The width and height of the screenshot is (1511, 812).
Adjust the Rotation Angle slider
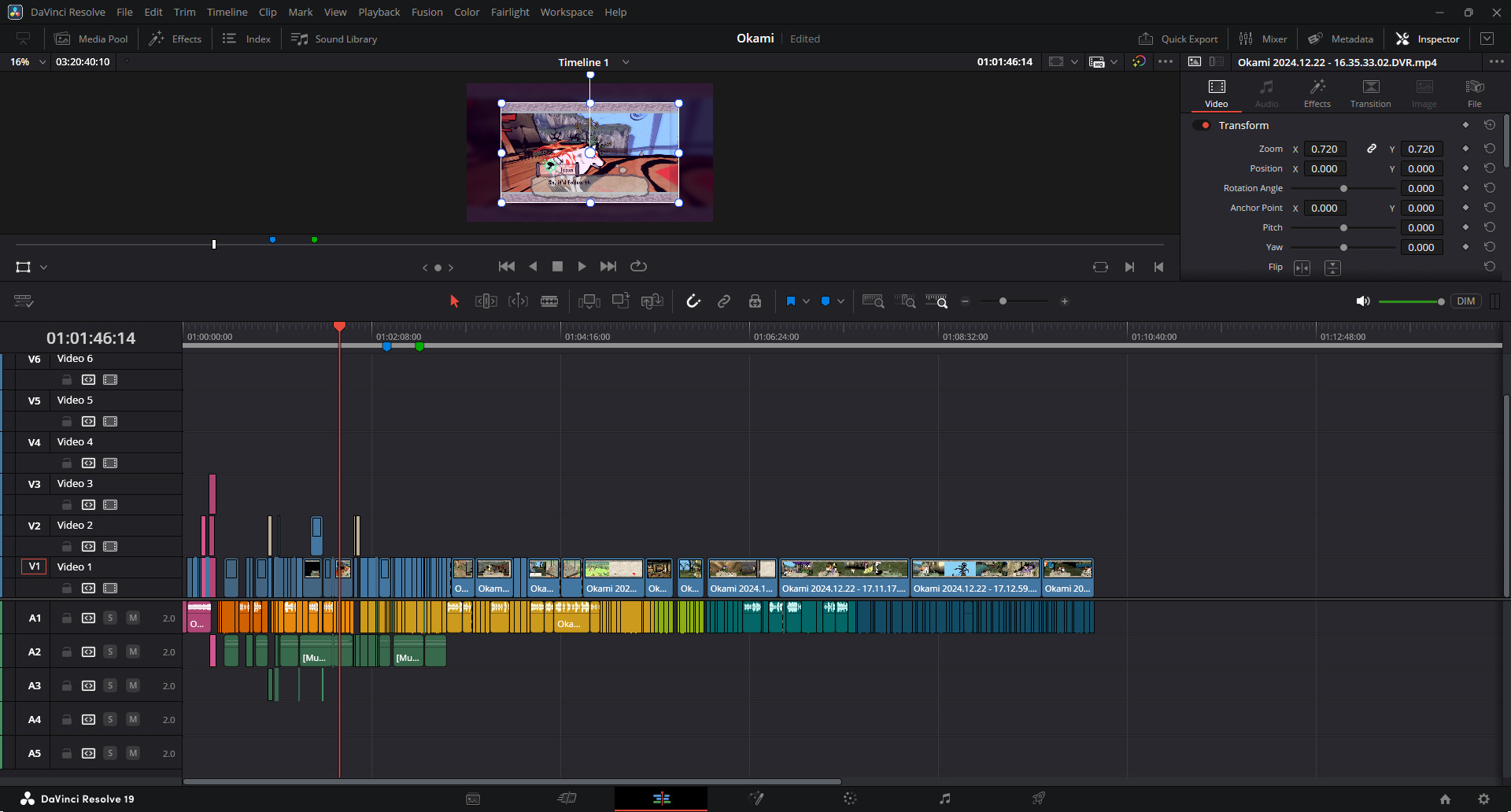pyautogui.click(x=1343, y=188)
